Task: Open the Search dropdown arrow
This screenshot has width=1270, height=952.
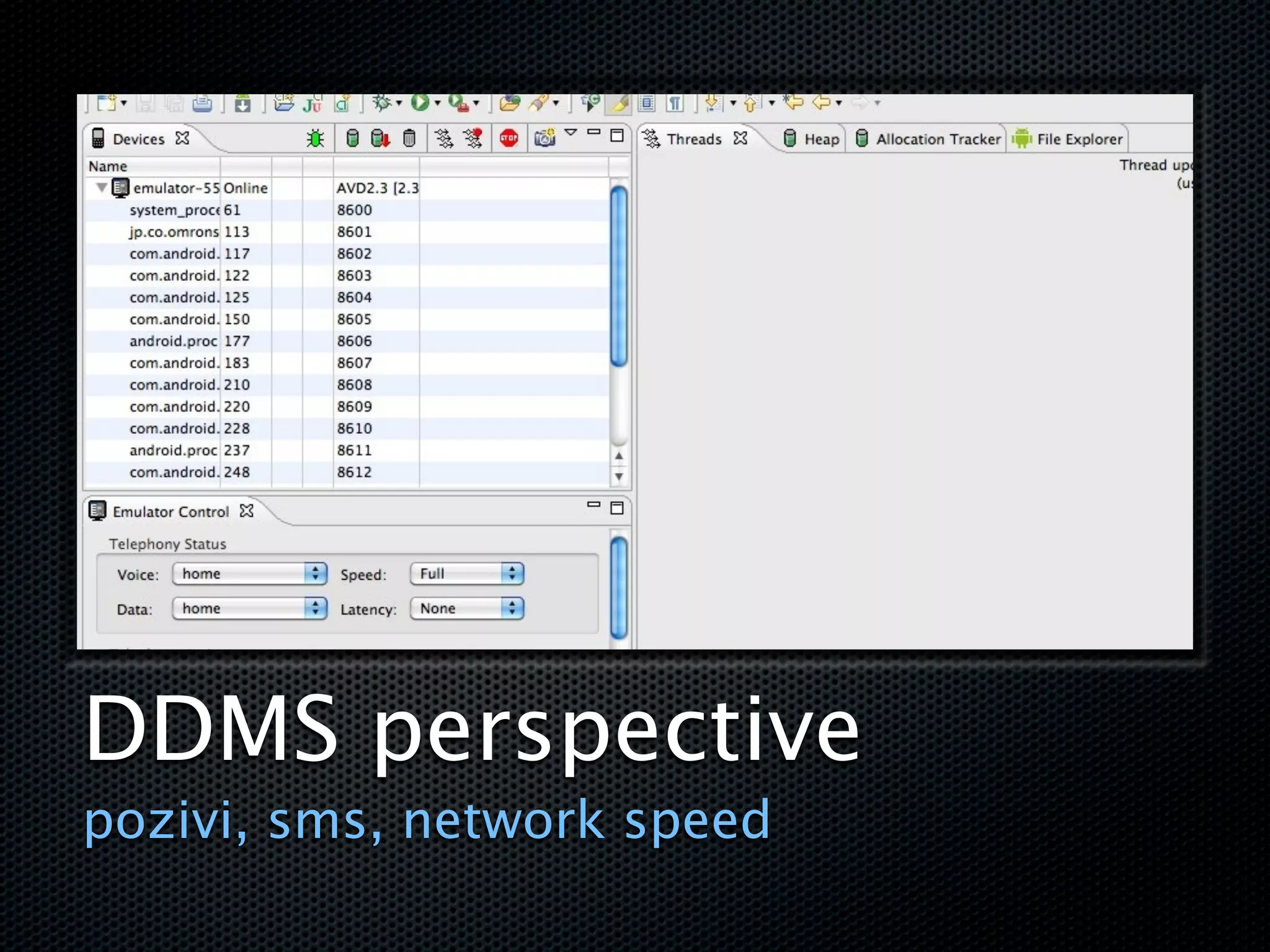Action: (556, 103)
